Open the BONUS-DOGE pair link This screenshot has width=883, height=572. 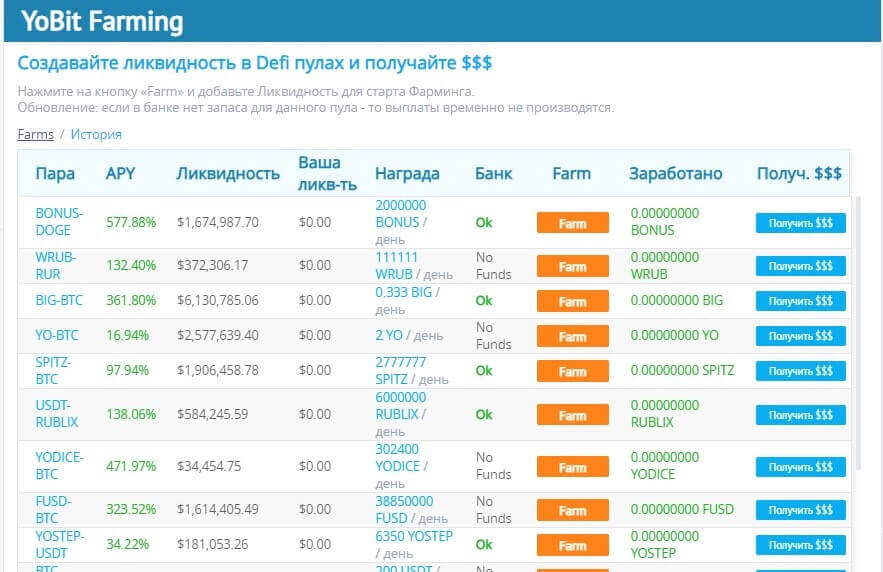pyautogui.click(x=59, y=221)
